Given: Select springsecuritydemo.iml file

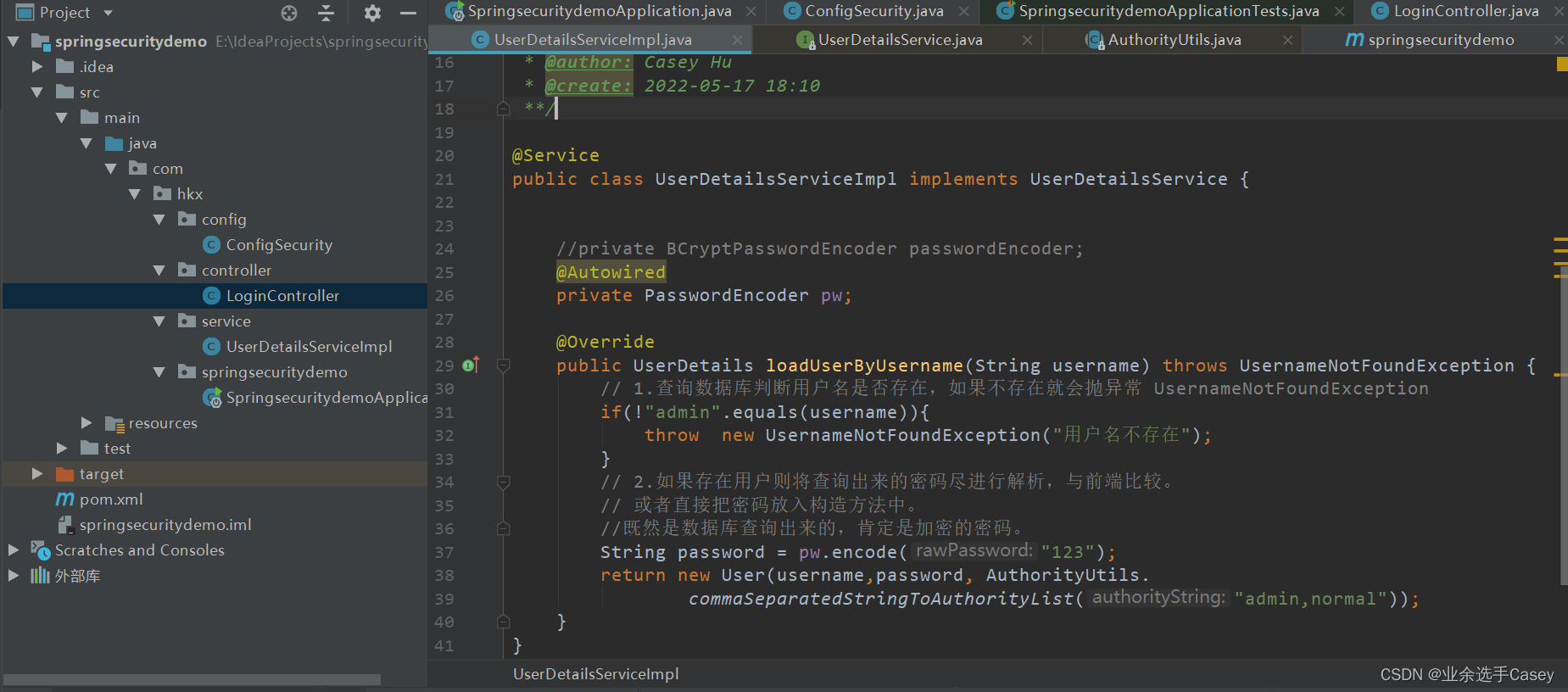Looking at the screenshot, I should click(x=165, y=524).
